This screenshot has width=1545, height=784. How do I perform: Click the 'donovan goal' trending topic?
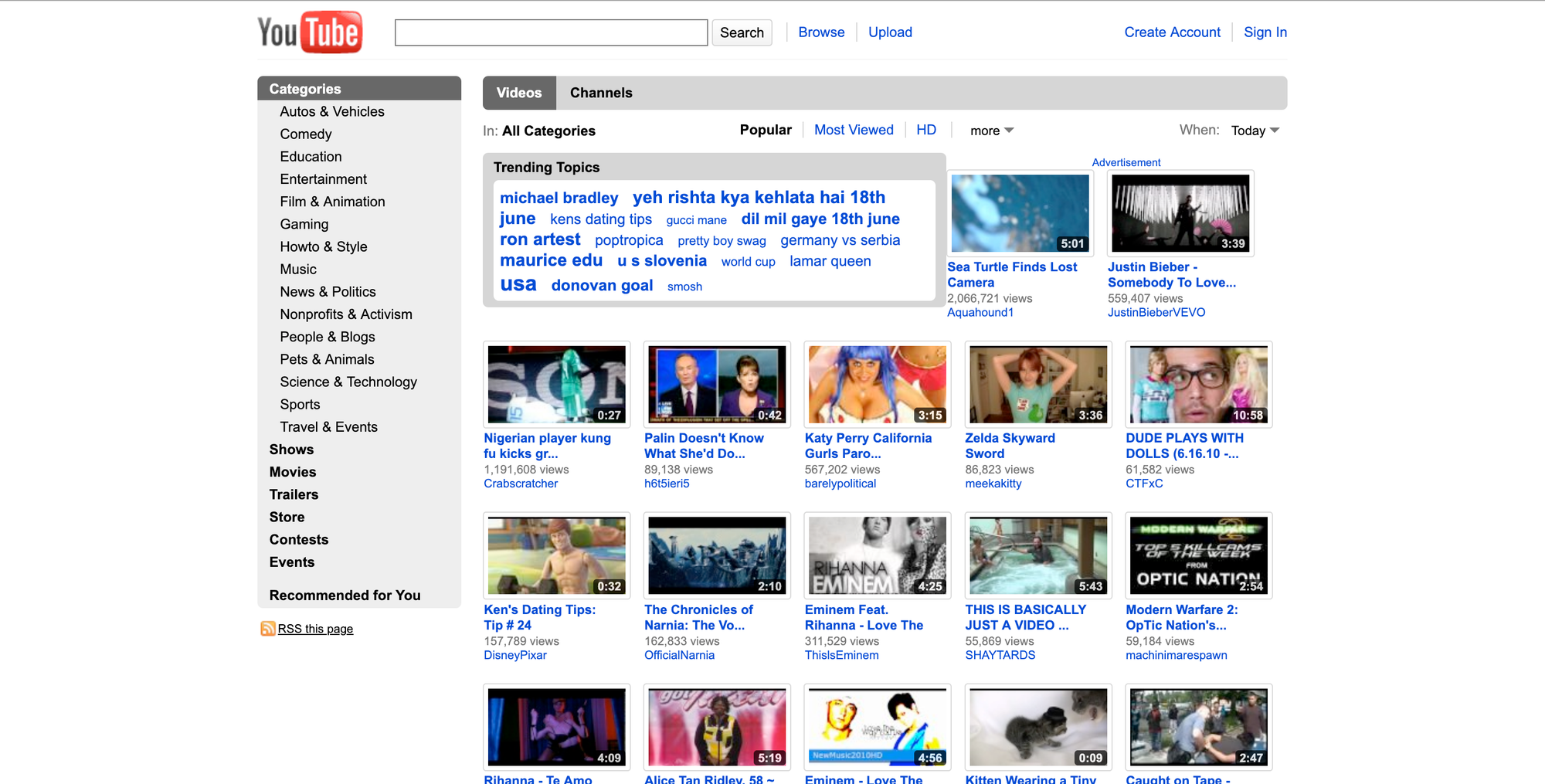tap(602, 286)
